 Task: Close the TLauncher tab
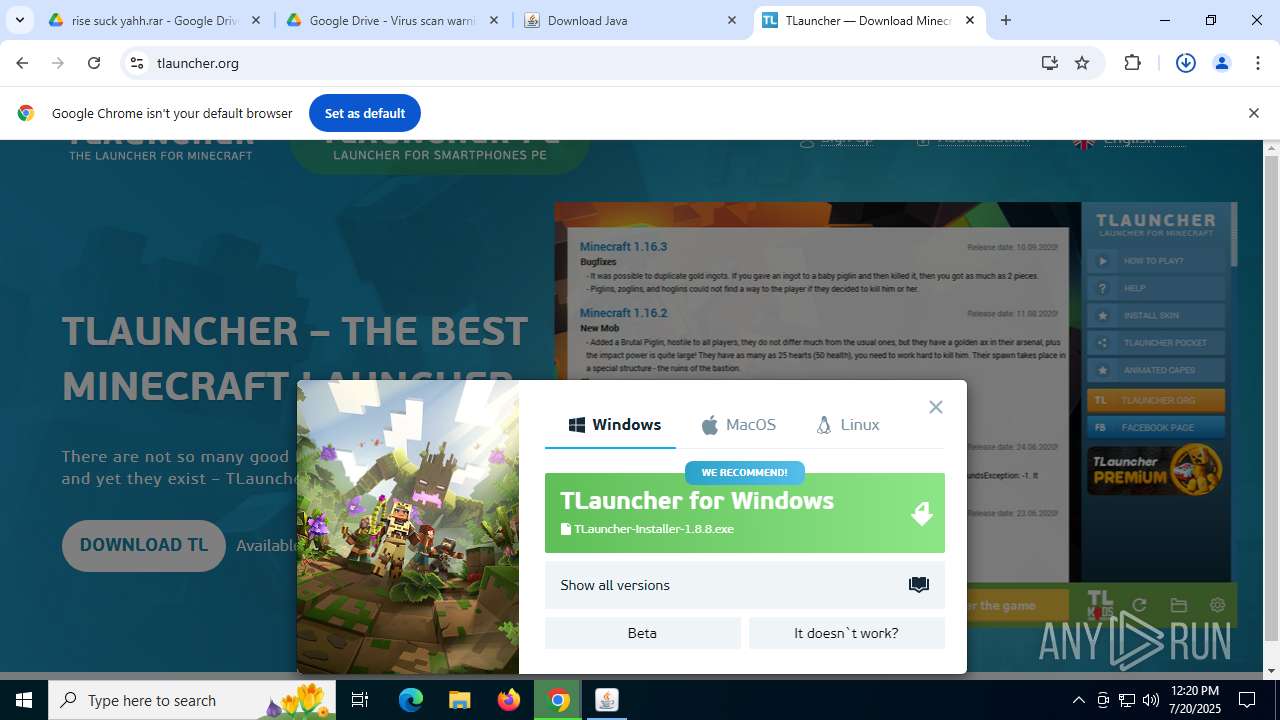coord(970,20)
